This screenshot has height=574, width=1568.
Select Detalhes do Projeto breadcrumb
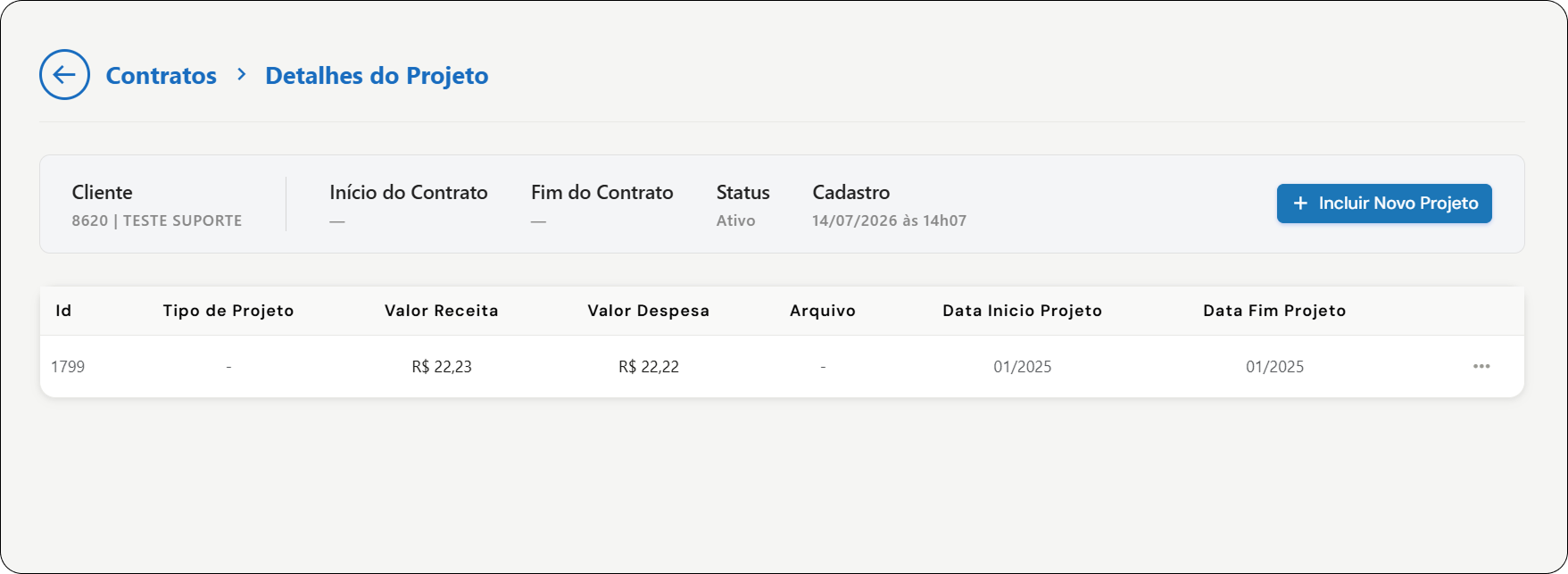(x=377, y=76)
